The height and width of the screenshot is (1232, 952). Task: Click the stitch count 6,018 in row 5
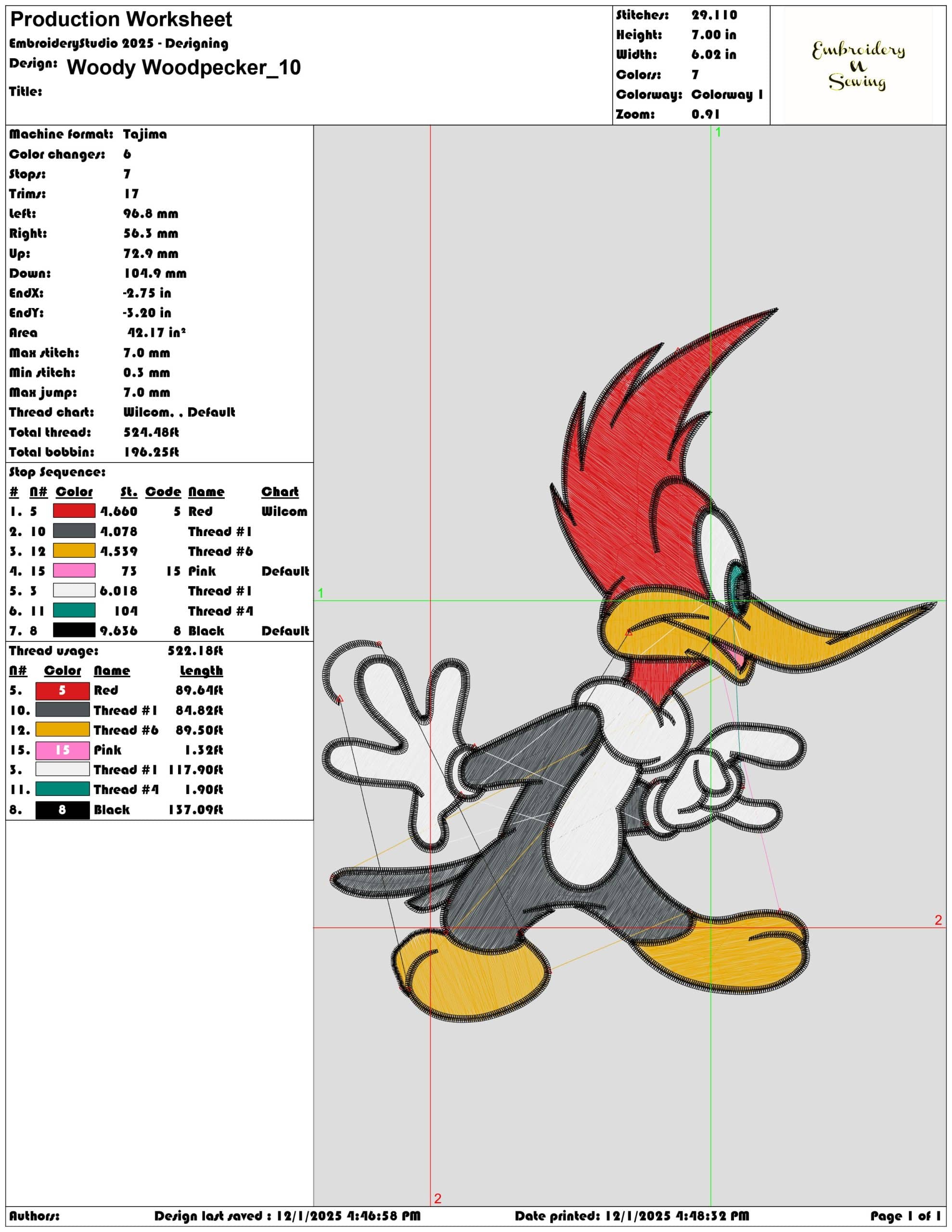(118, 591)
